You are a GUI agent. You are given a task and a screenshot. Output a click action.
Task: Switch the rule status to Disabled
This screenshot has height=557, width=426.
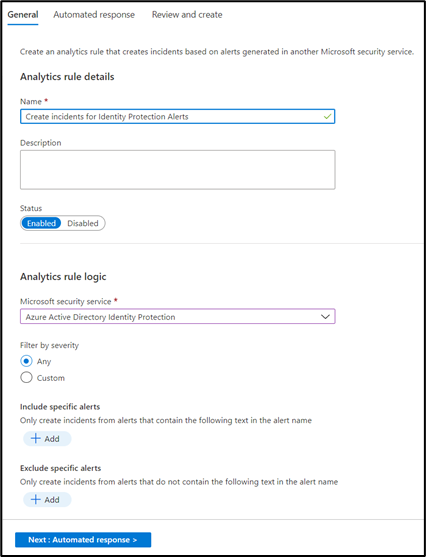click(83, 223)
